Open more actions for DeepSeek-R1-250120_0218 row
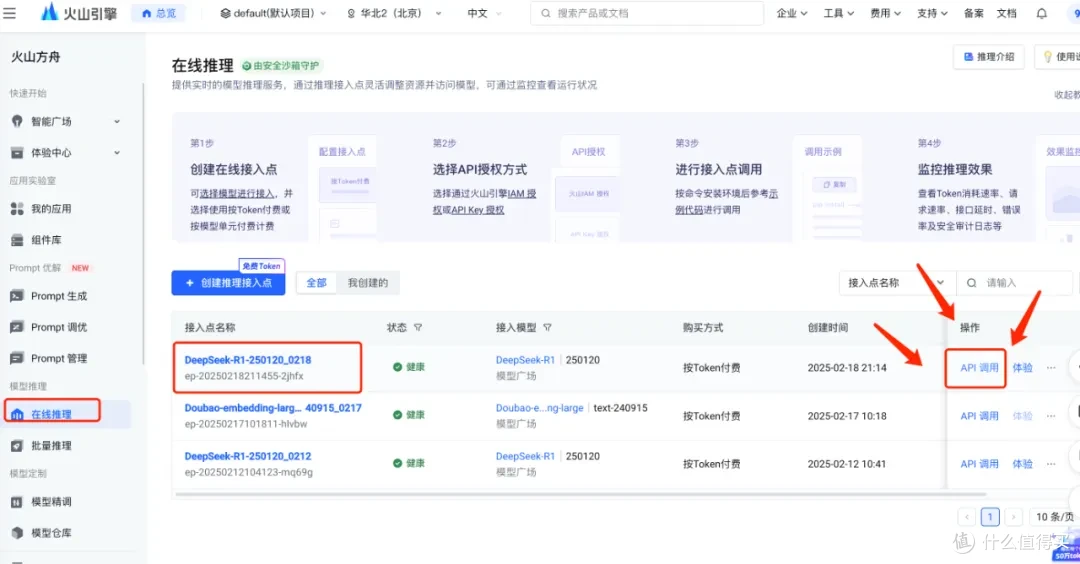The image size is (1080, 564). 1050,368
